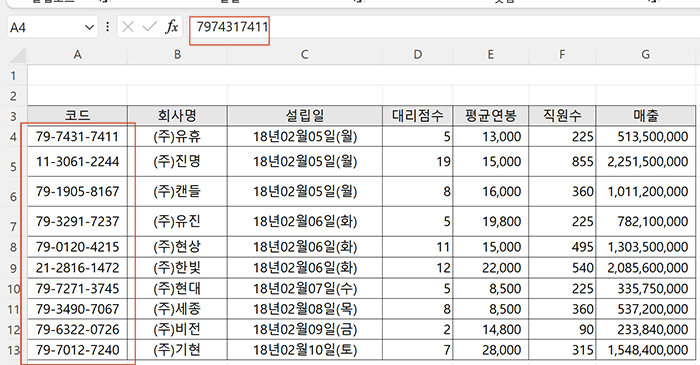This screenshot has height=365, width=700.
Task: Click the 대리점수 header cell
Action: pyautogui.click(x=417, y=116)
